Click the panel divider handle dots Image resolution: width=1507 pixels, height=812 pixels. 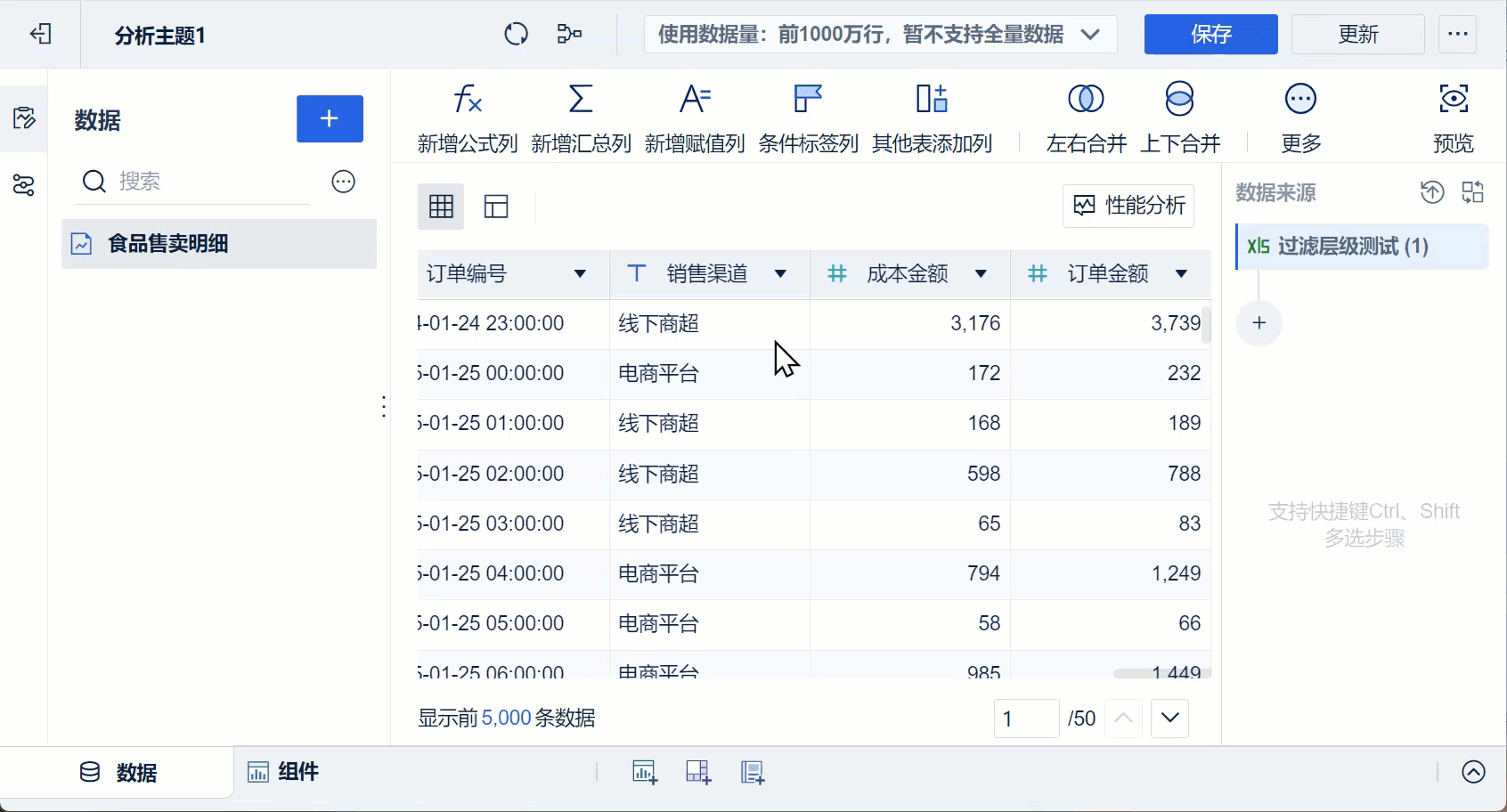coord(384,407)
